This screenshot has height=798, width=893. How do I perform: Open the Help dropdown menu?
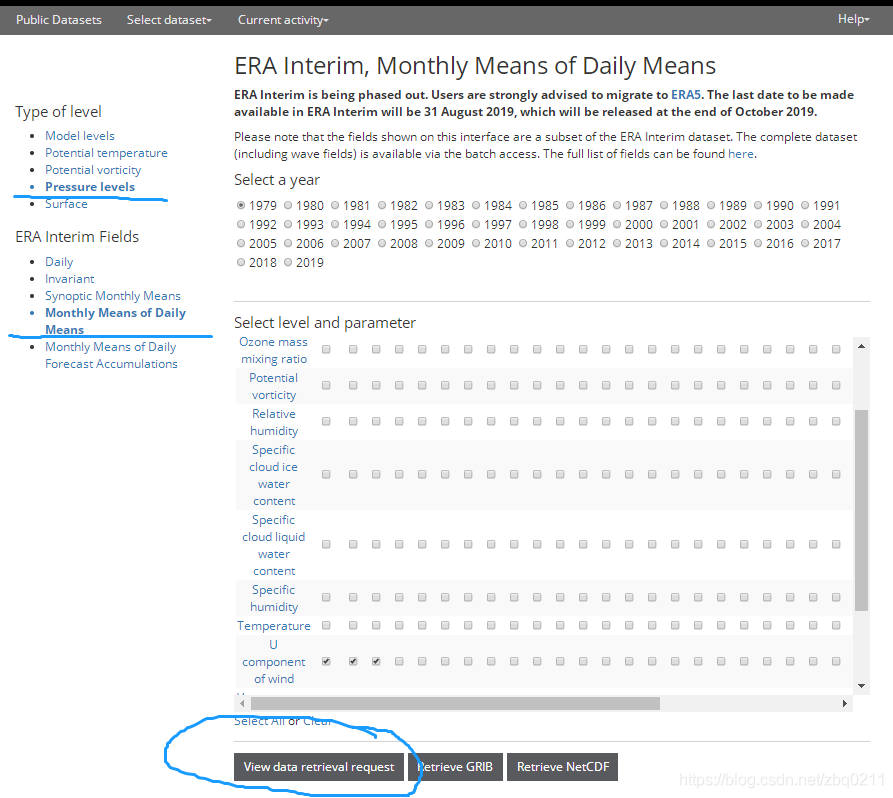coord(853,19)
